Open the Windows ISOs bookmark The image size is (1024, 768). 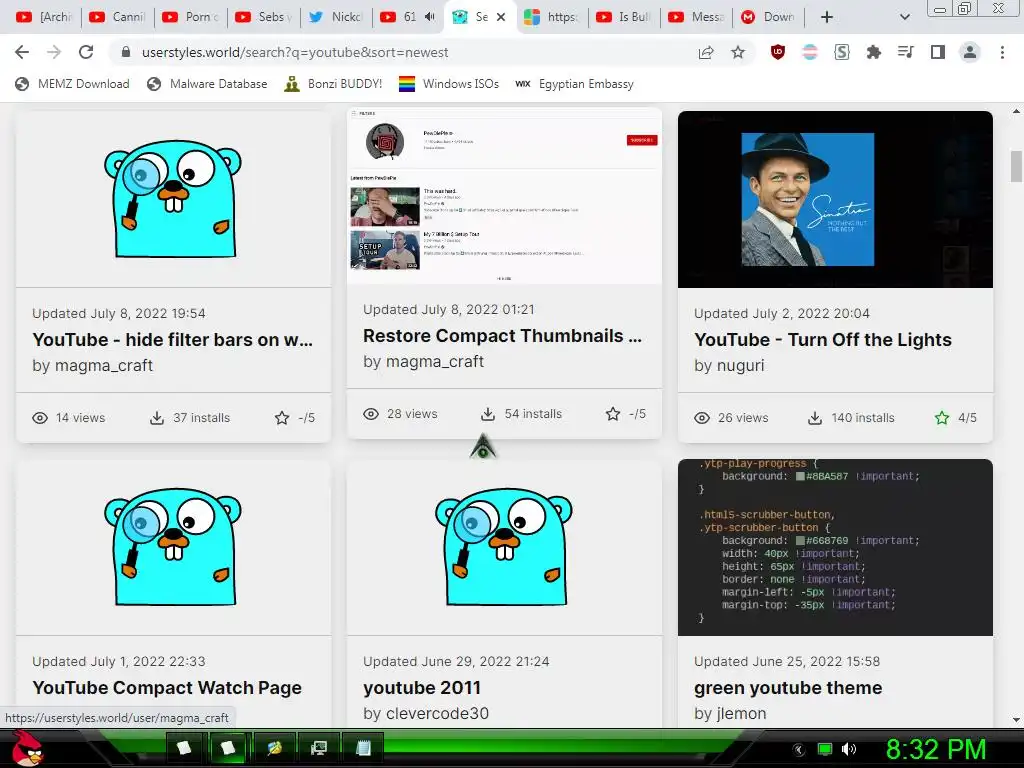point(449,84)
